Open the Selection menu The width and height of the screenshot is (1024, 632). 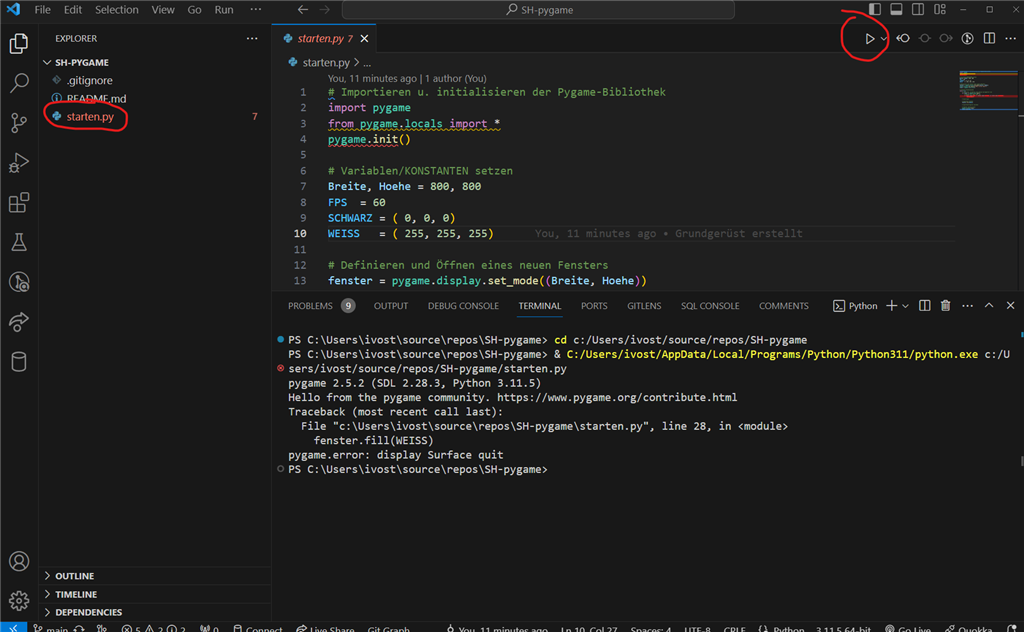[117, 10]
